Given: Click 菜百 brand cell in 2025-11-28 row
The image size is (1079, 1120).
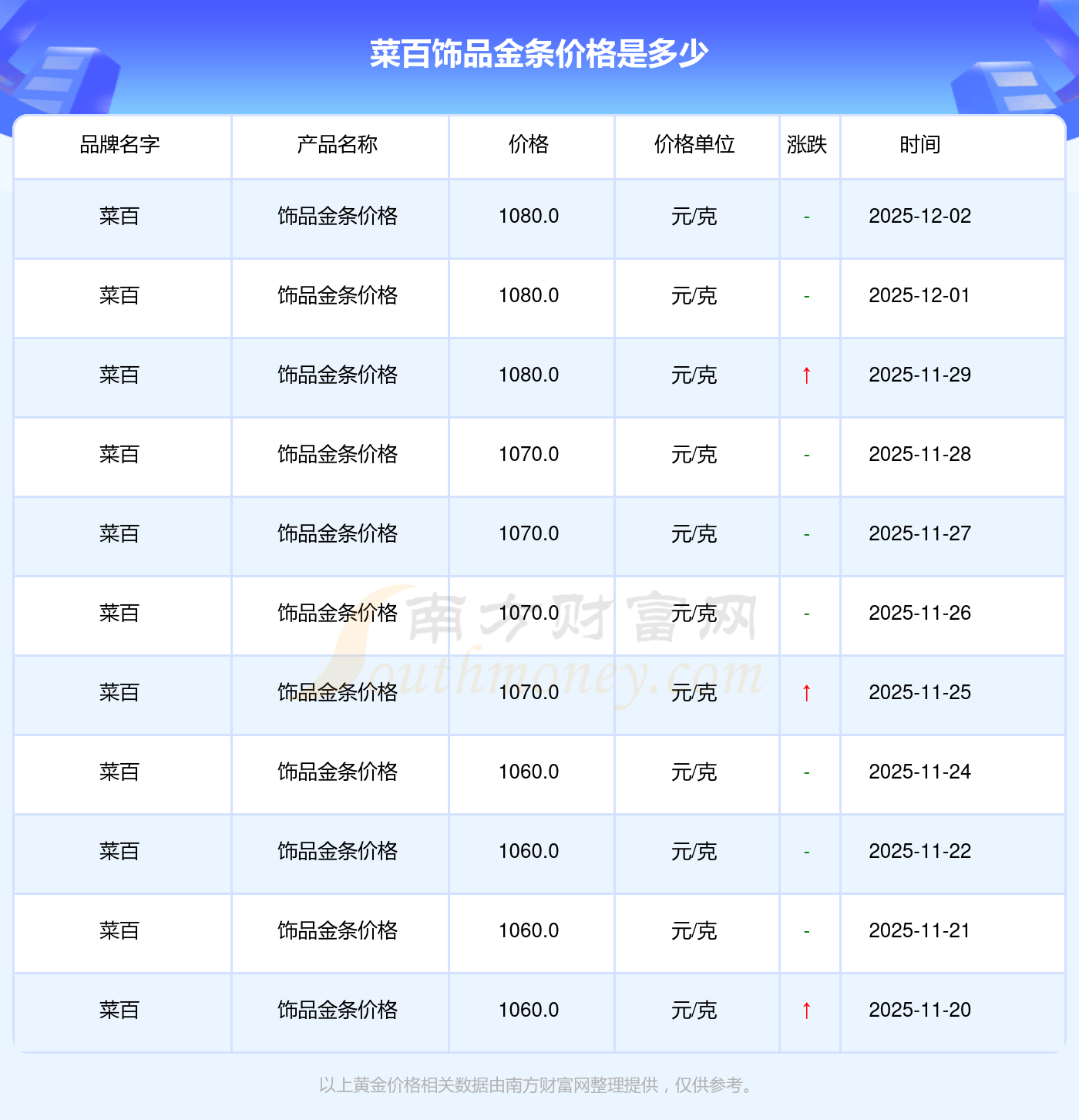Looking at the screenshot, I should click(x=119, y=455).
